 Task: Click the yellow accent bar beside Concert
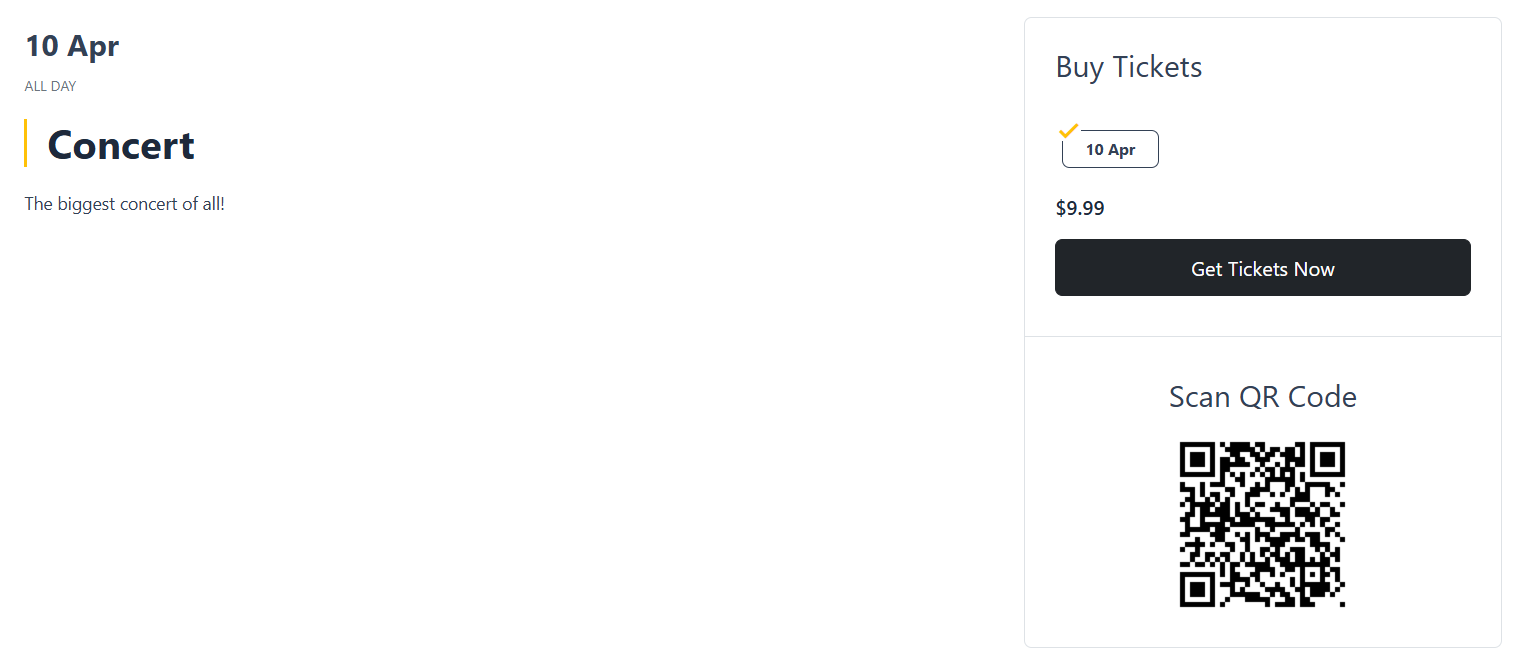click(25, 143)
